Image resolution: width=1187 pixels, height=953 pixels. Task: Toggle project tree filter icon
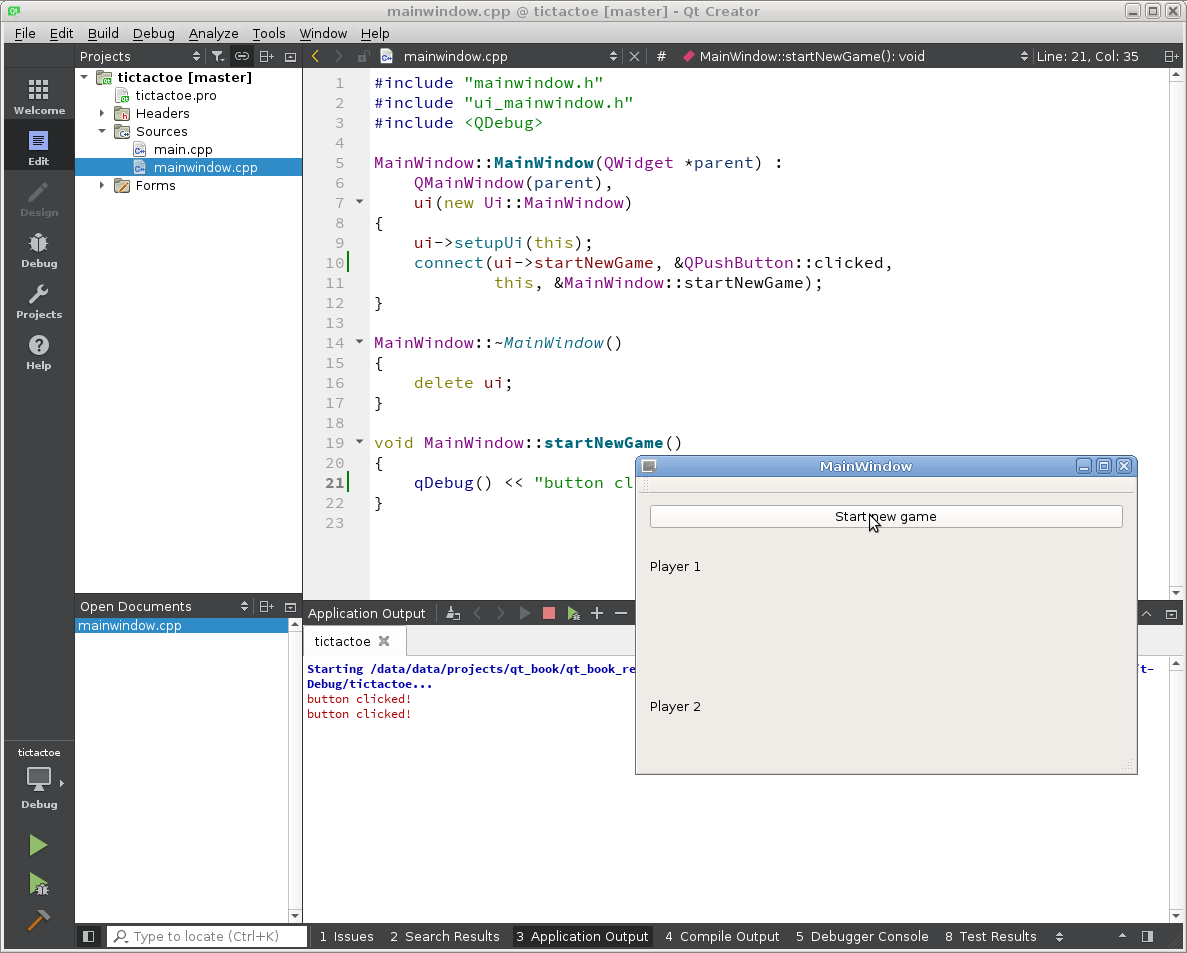217,57
